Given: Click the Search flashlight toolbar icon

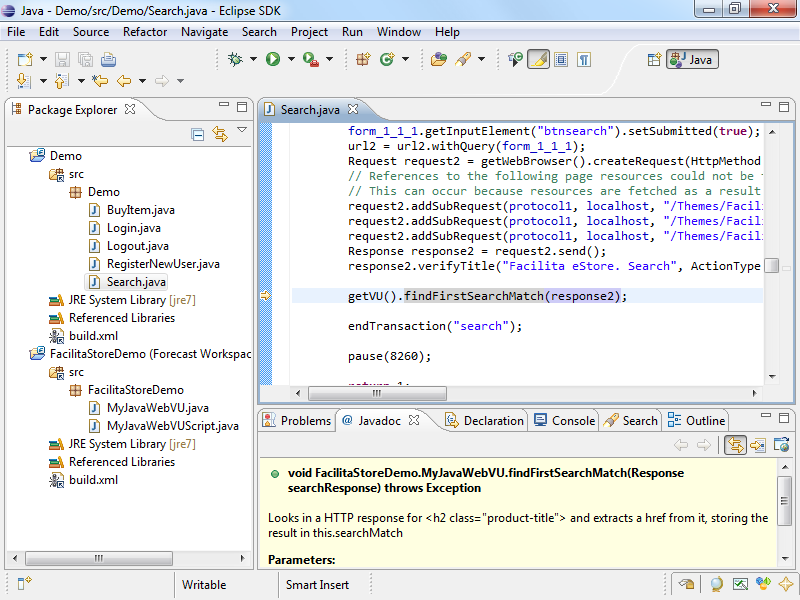Looking at the screenshot, I should (463, 59).
